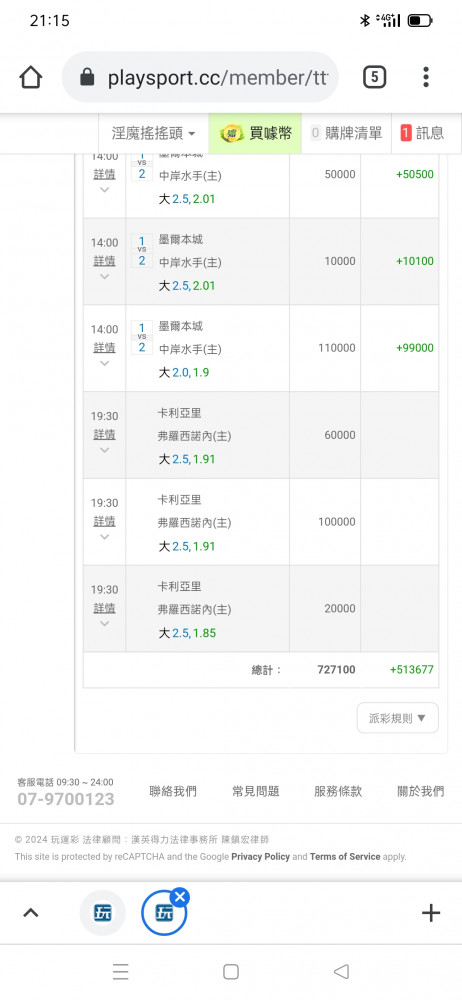The image size is (462, 1000).
Task: Tap the Android back navigation icon
Action: pyautogui.click(x=341, y=971)
